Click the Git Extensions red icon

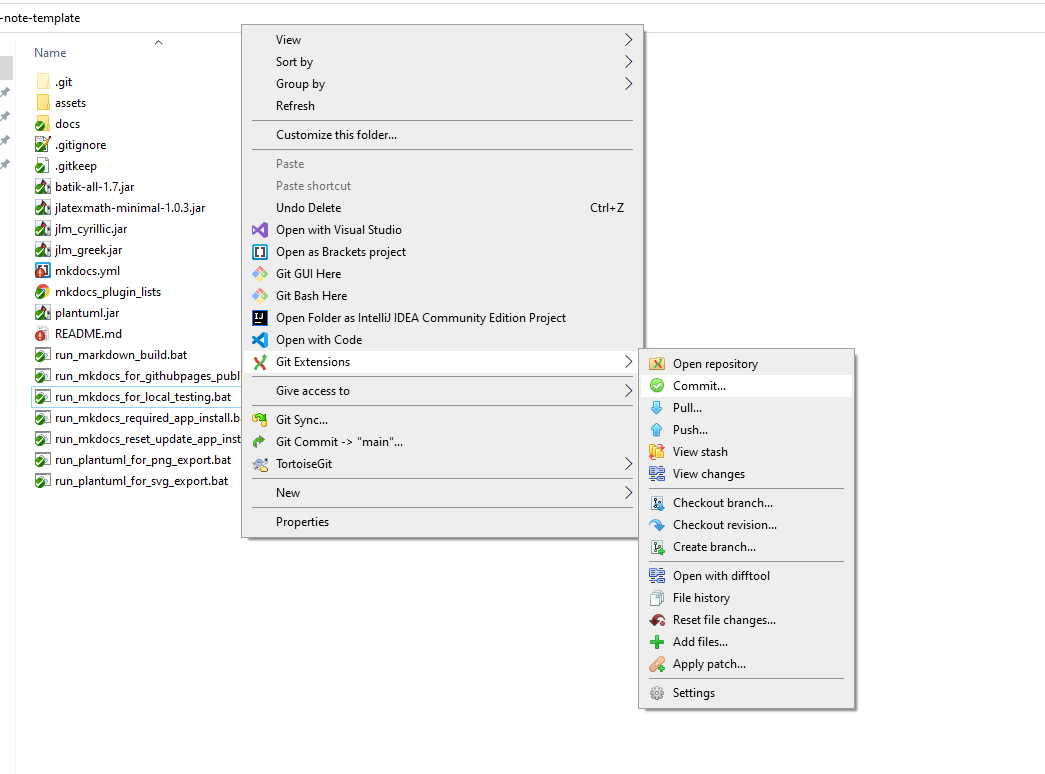coord(260,361)
